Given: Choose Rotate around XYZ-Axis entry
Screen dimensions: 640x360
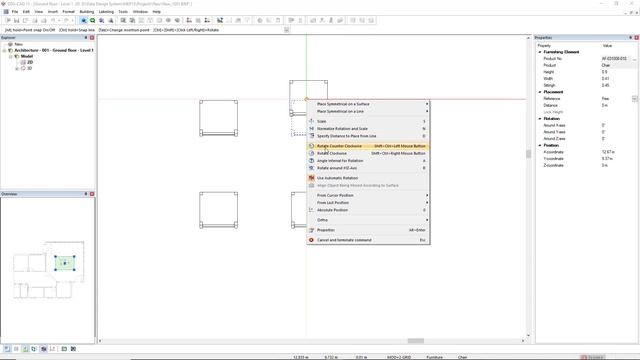Looking at the screenshot, I should click(x=368, y=168).
